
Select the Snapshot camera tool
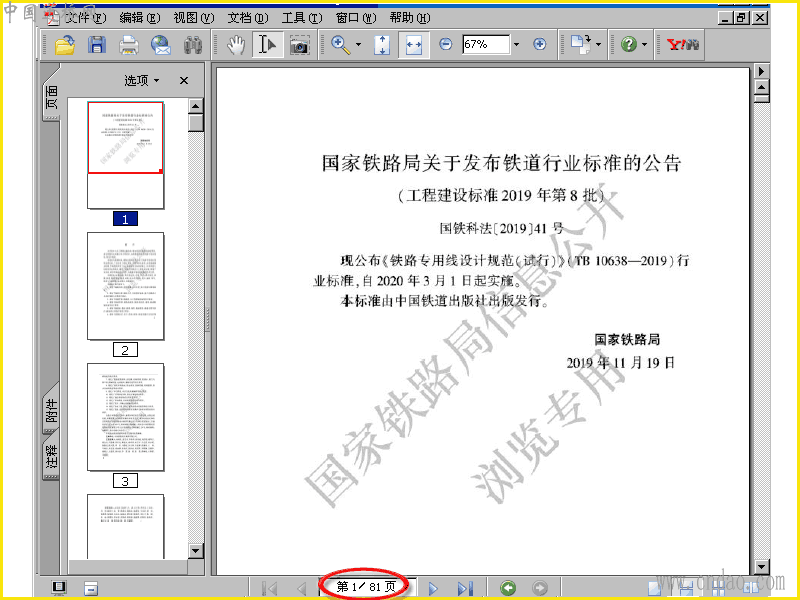(299, 45)
